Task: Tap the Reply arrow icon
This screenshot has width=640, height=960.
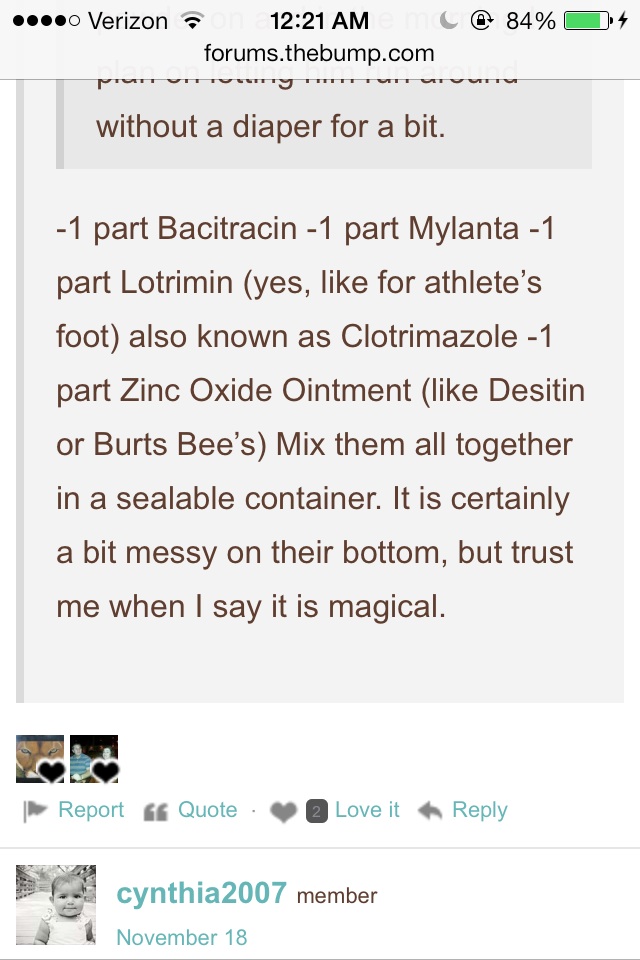Action: [x=430, y=811]
